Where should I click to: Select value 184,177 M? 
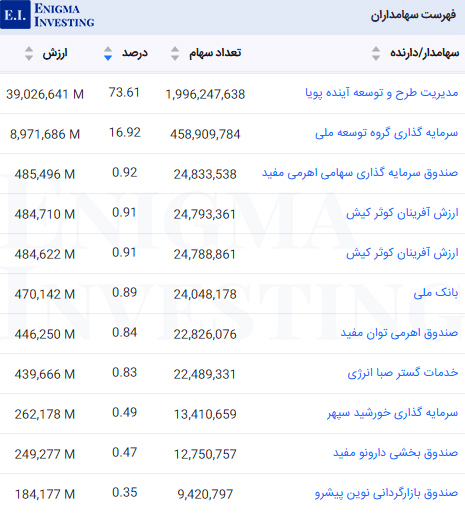click(x=45, y=494)
